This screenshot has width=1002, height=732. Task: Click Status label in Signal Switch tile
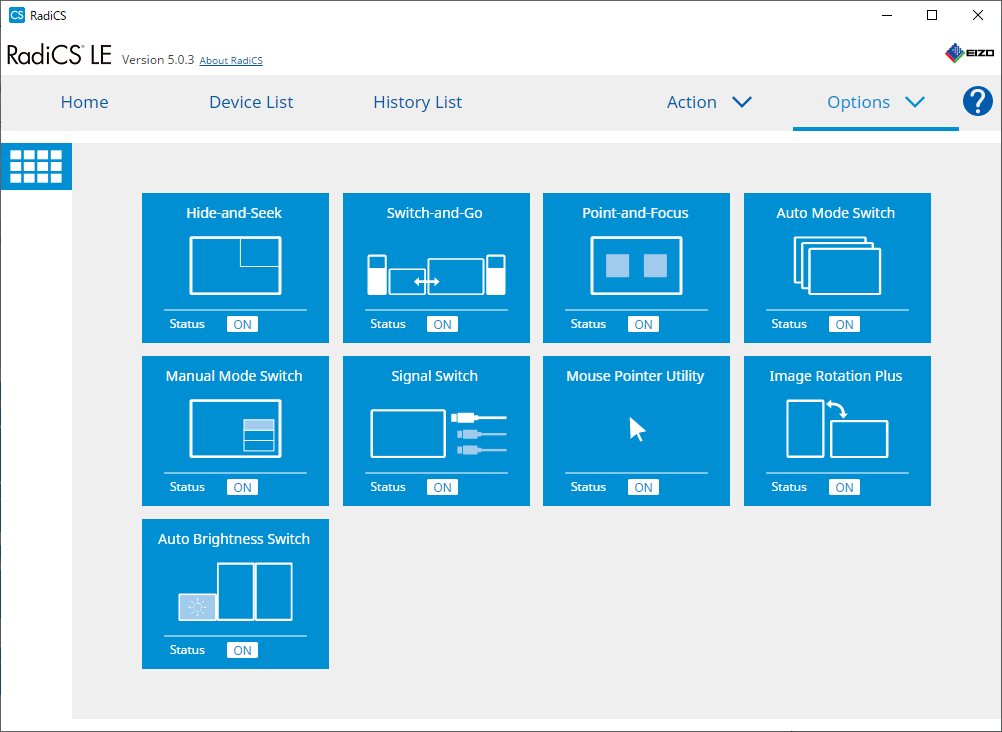coord(388,487)
